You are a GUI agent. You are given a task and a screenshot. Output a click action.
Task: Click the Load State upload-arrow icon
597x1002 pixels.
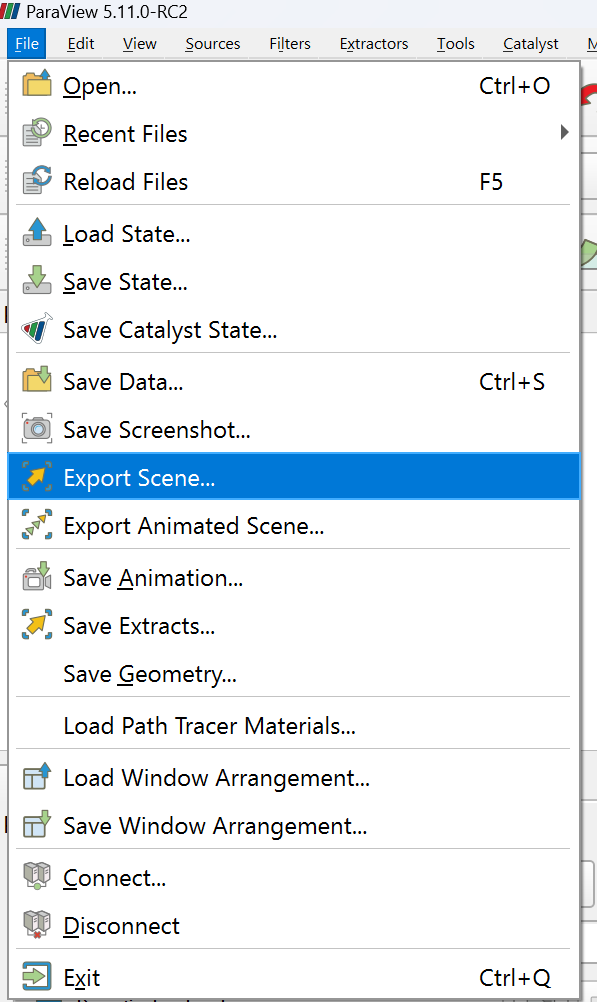pos(36,232)
